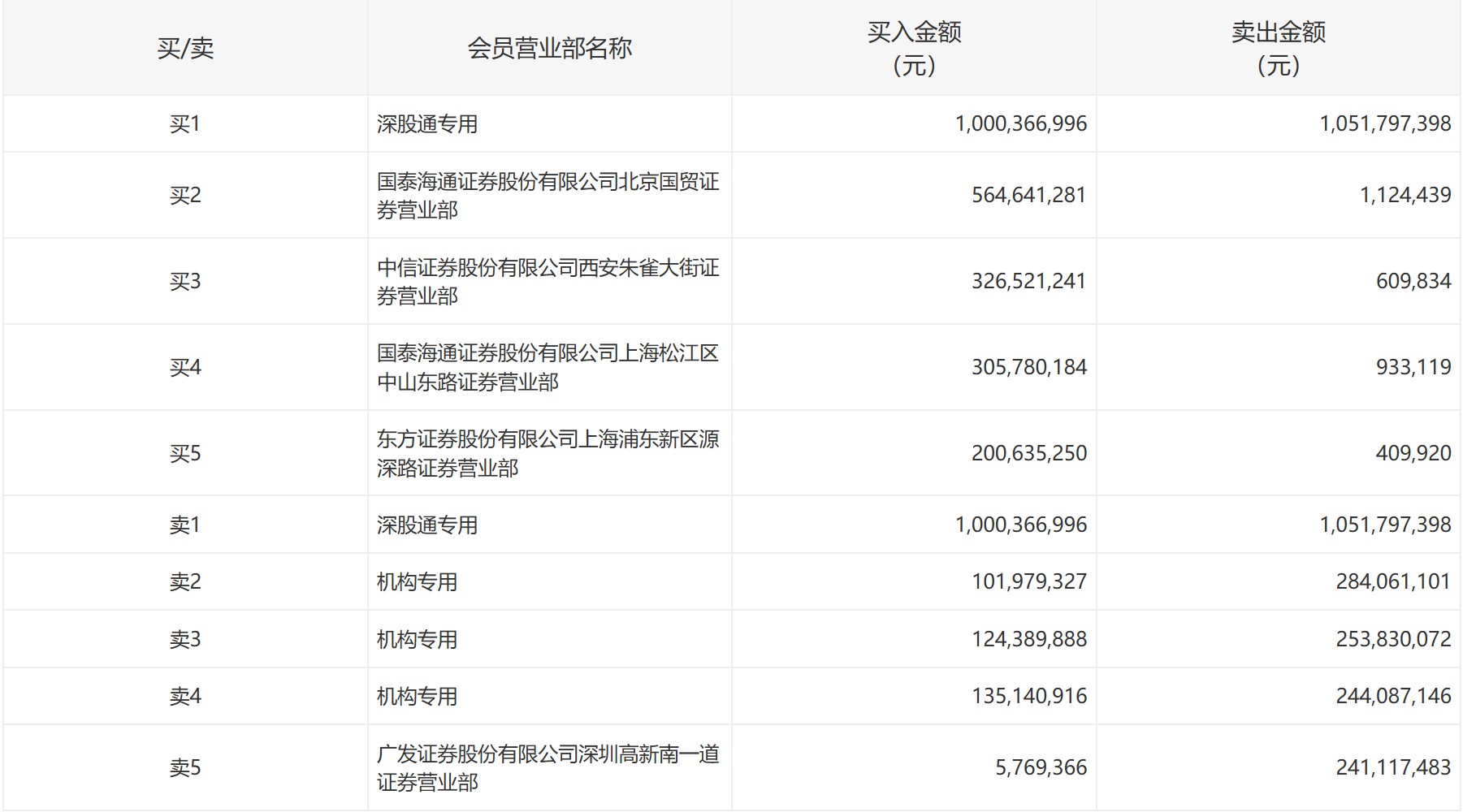This screenshot has width=1463, height=812.
Task: Click sell amount 409,920
Action: (1414, 453)
